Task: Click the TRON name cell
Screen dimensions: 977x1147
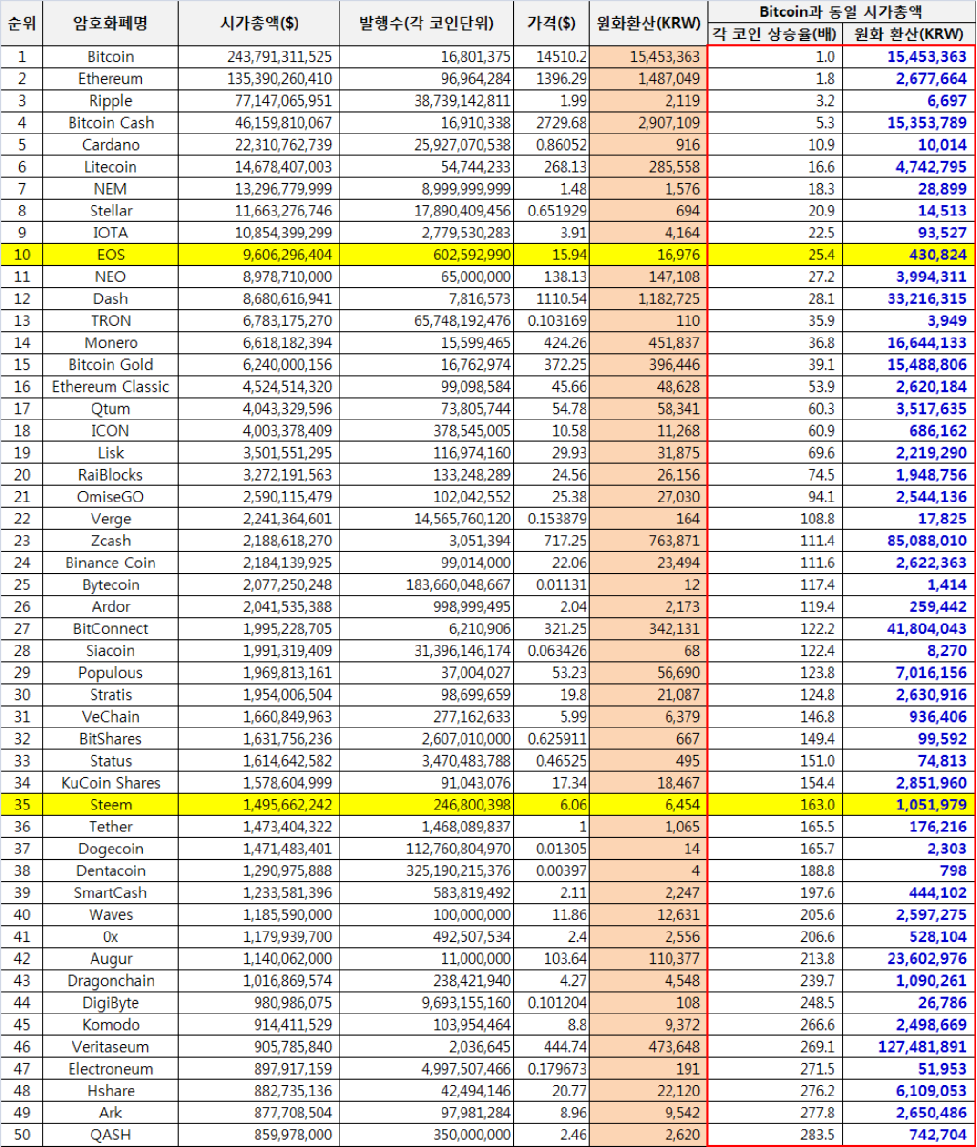Action: (110, 320)
